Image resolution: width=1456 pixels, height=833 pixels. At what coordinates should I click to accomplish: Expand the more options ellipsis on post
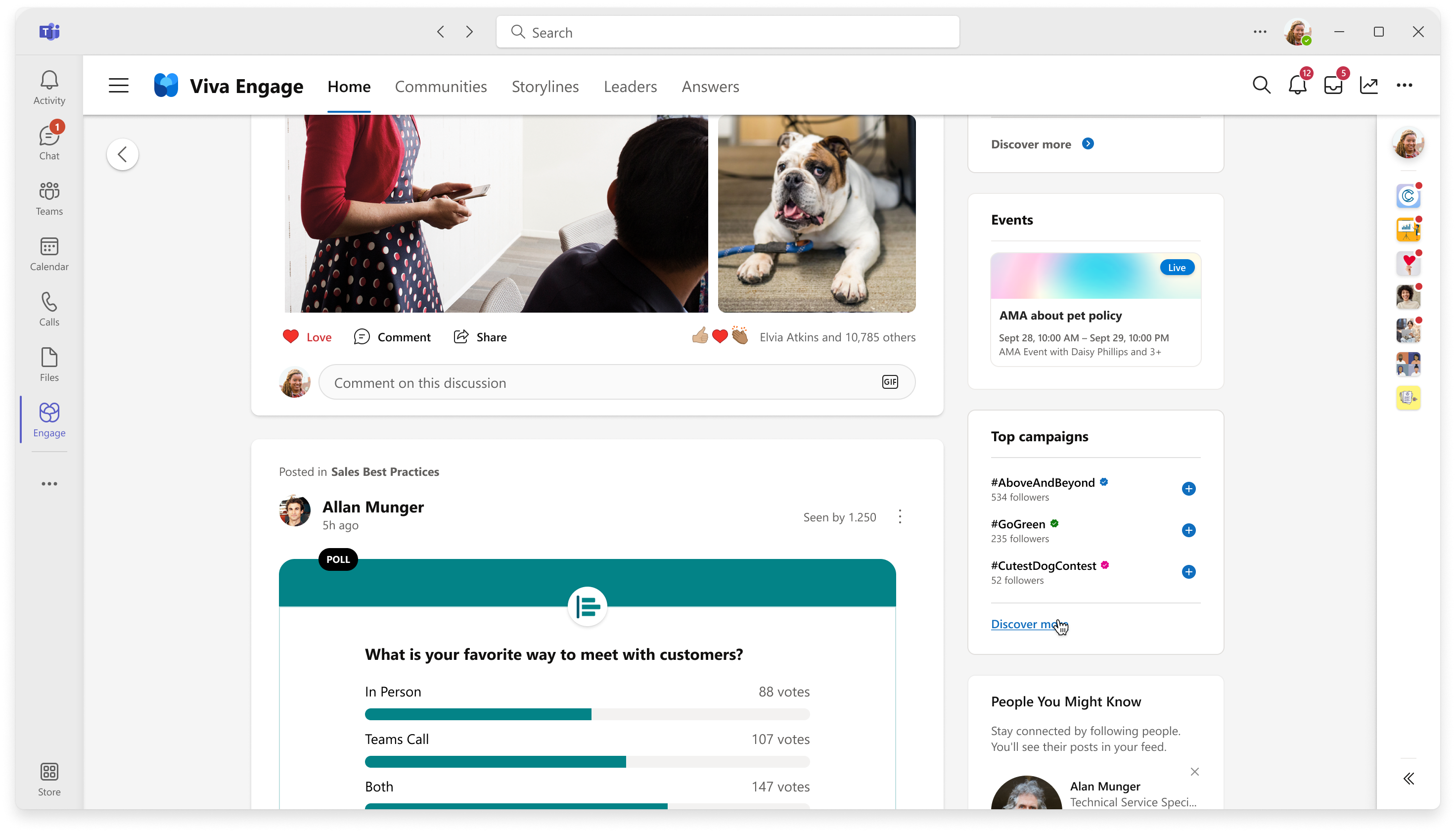(x=898, y=516)
